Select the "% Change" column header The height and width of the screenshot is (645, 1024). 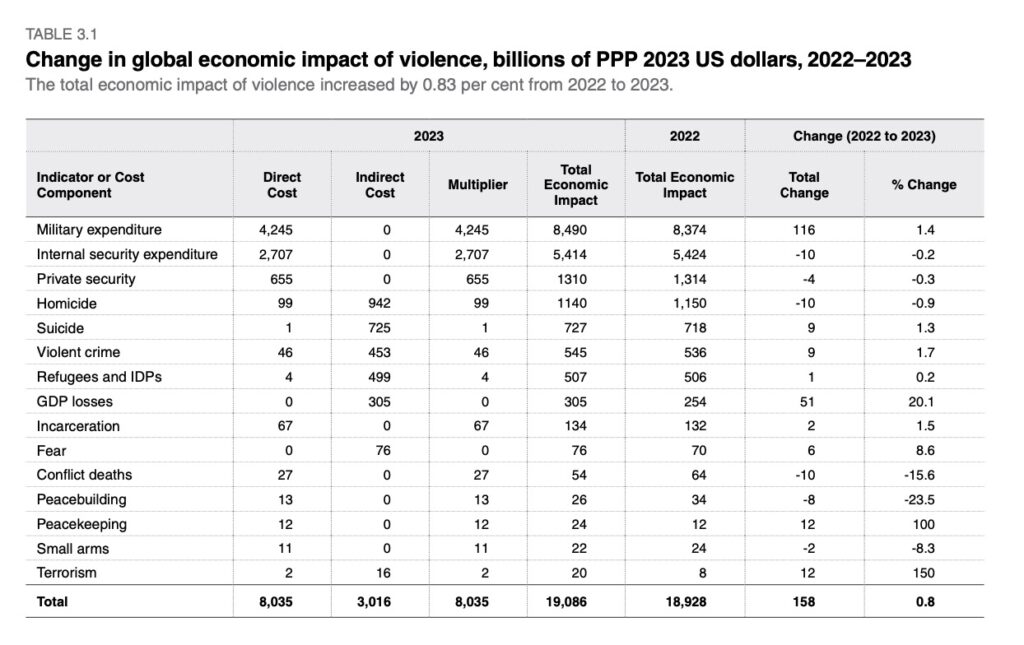pos(923,184)
